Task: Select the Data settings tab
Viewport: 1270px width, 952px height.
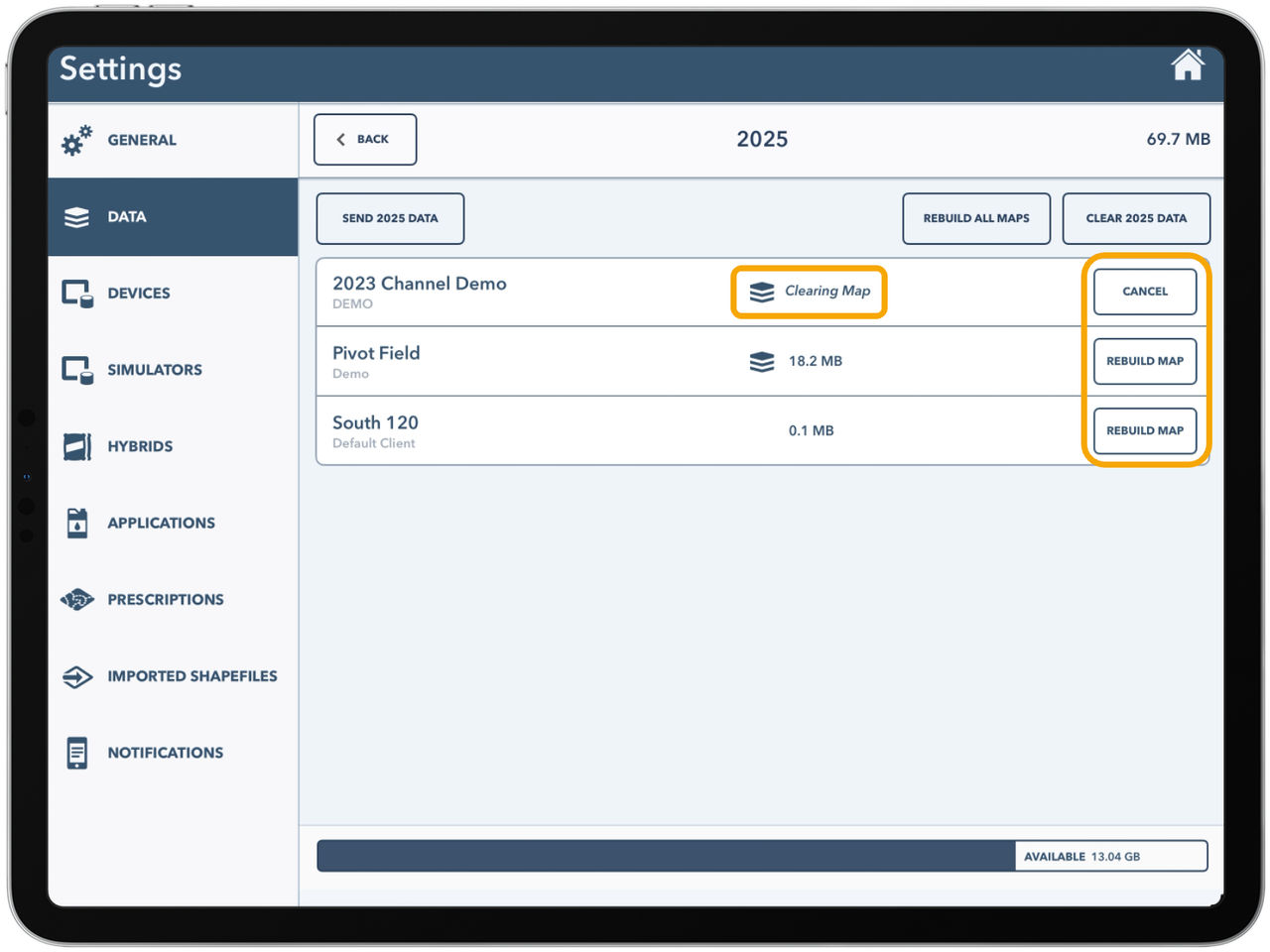Action: (173, 217)
